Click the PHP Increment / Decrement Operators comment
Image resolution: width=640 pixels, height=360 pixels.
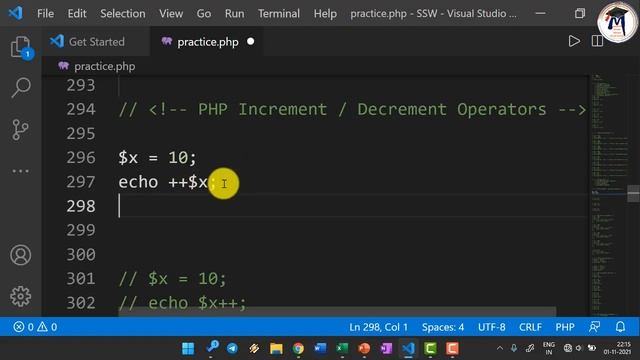click(x=352, y=109)
